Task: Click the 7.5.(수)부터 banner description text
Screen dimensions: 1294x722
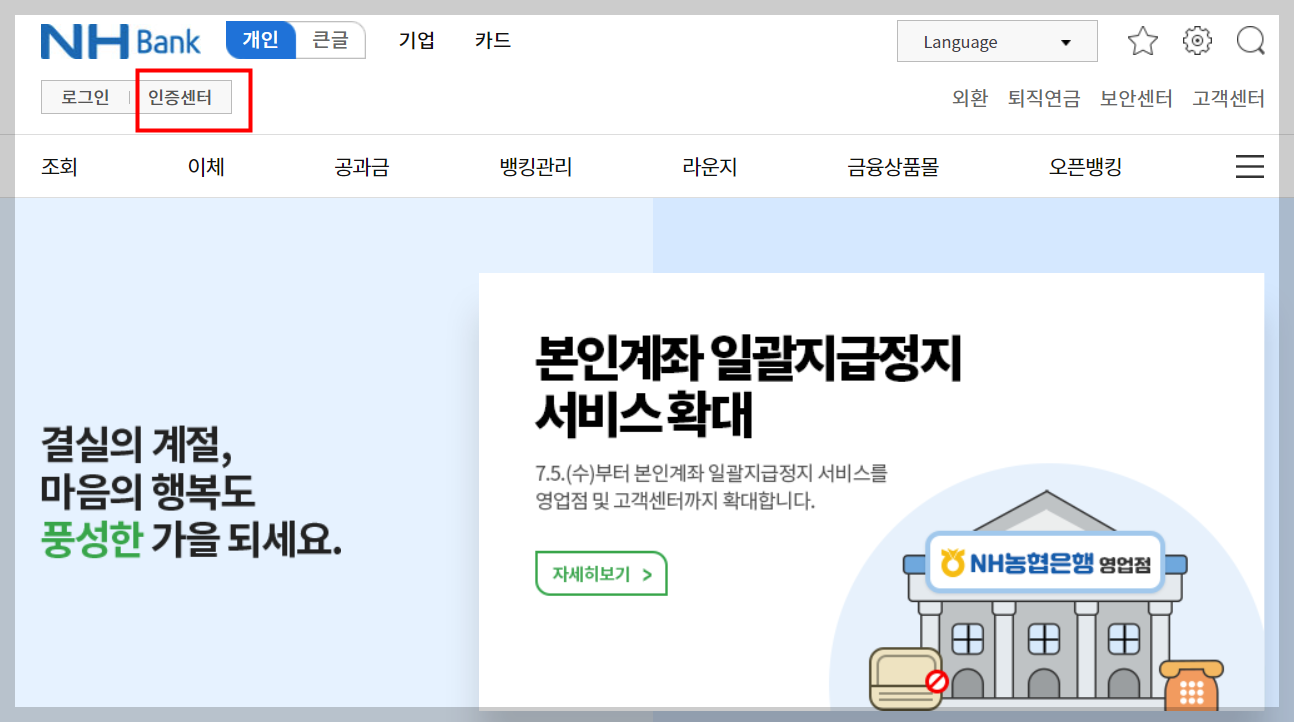Action: pyautogui.click(x=711, y=487)
